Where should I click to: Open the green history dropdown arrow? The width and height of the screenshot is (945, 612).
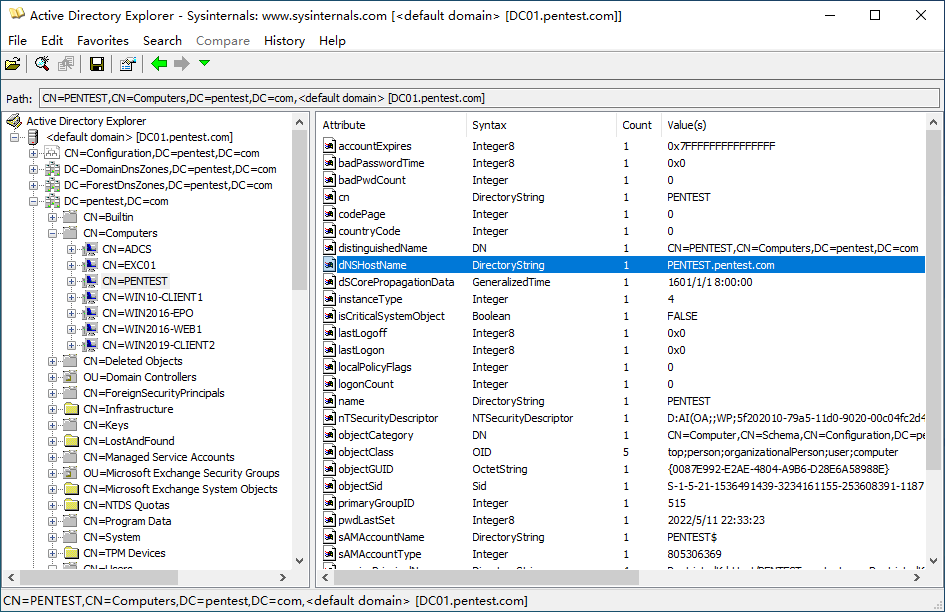pos(204,63)
